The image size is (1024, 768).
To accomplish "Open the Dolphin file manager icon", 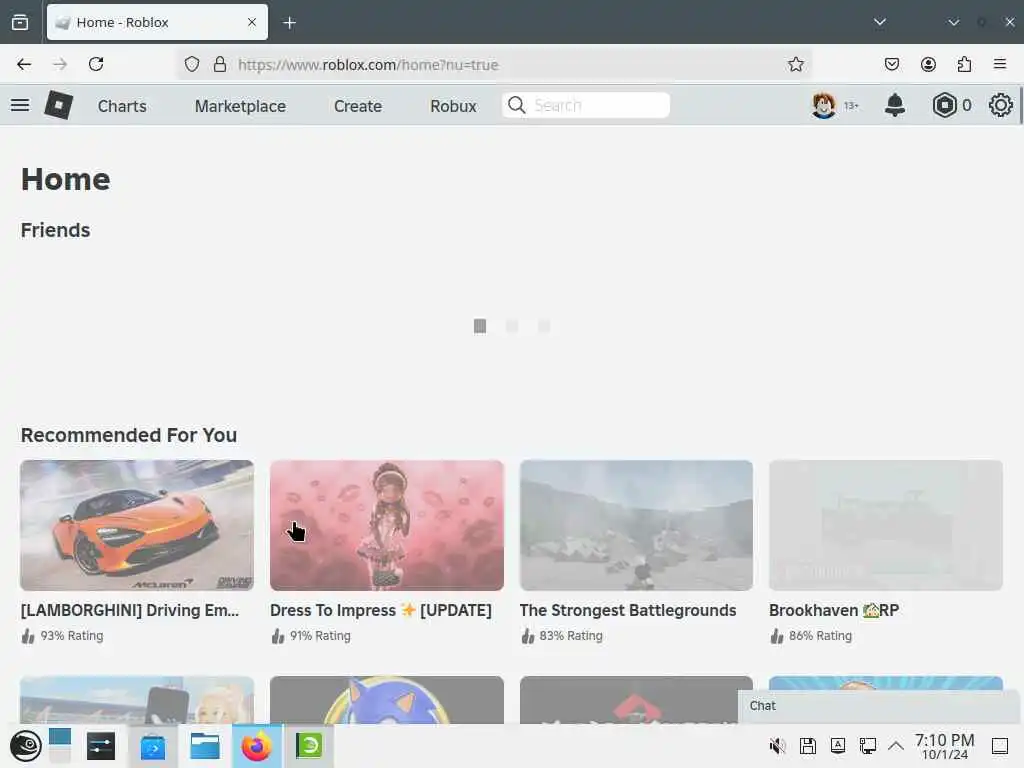I will point(204,746).
